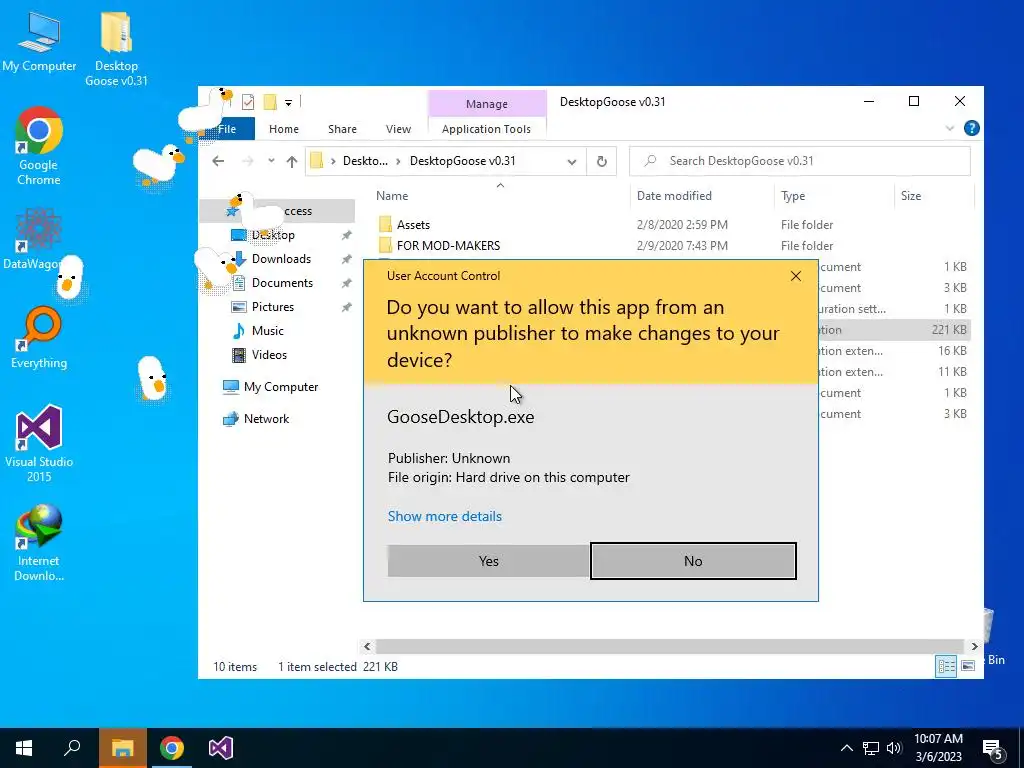Image resolution: width=1024 pixels, height=768 pixels.
Task: Open the Share ribbon tab
Action: pos(342,129)
